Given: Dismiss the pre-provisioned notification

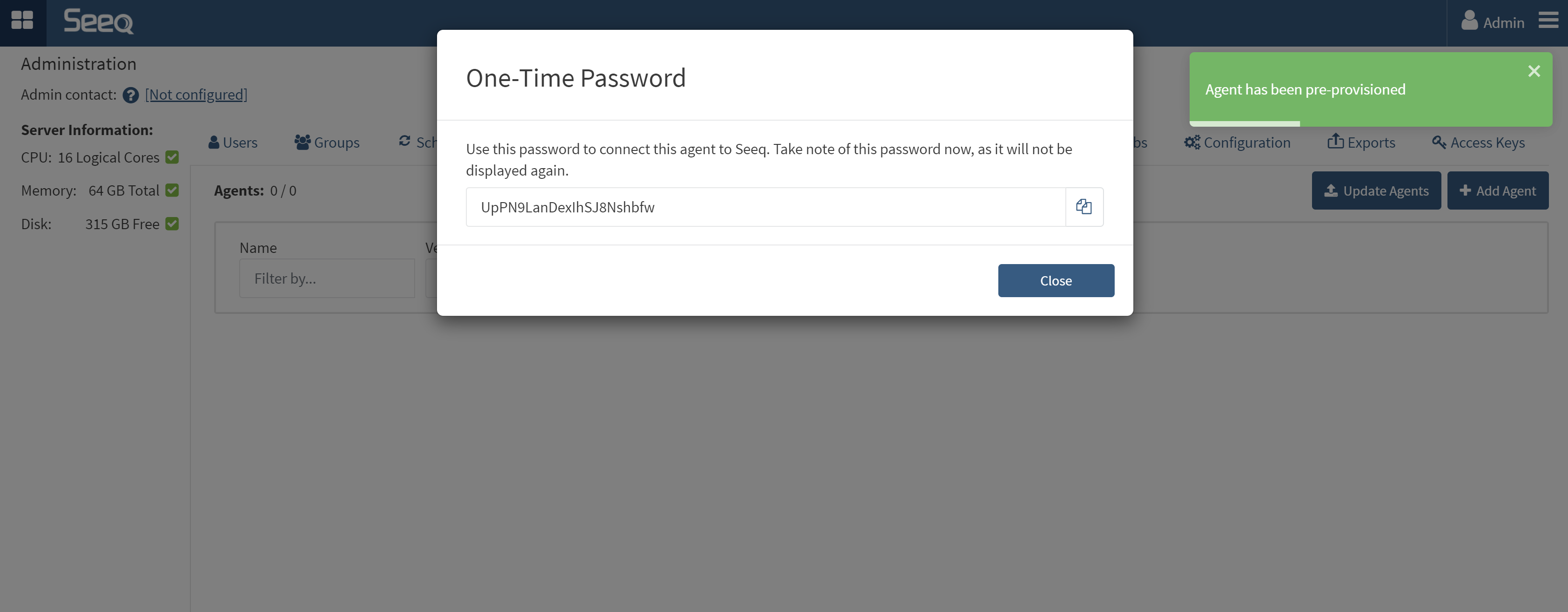Looking at the screenshot, I should [1533, 71].
